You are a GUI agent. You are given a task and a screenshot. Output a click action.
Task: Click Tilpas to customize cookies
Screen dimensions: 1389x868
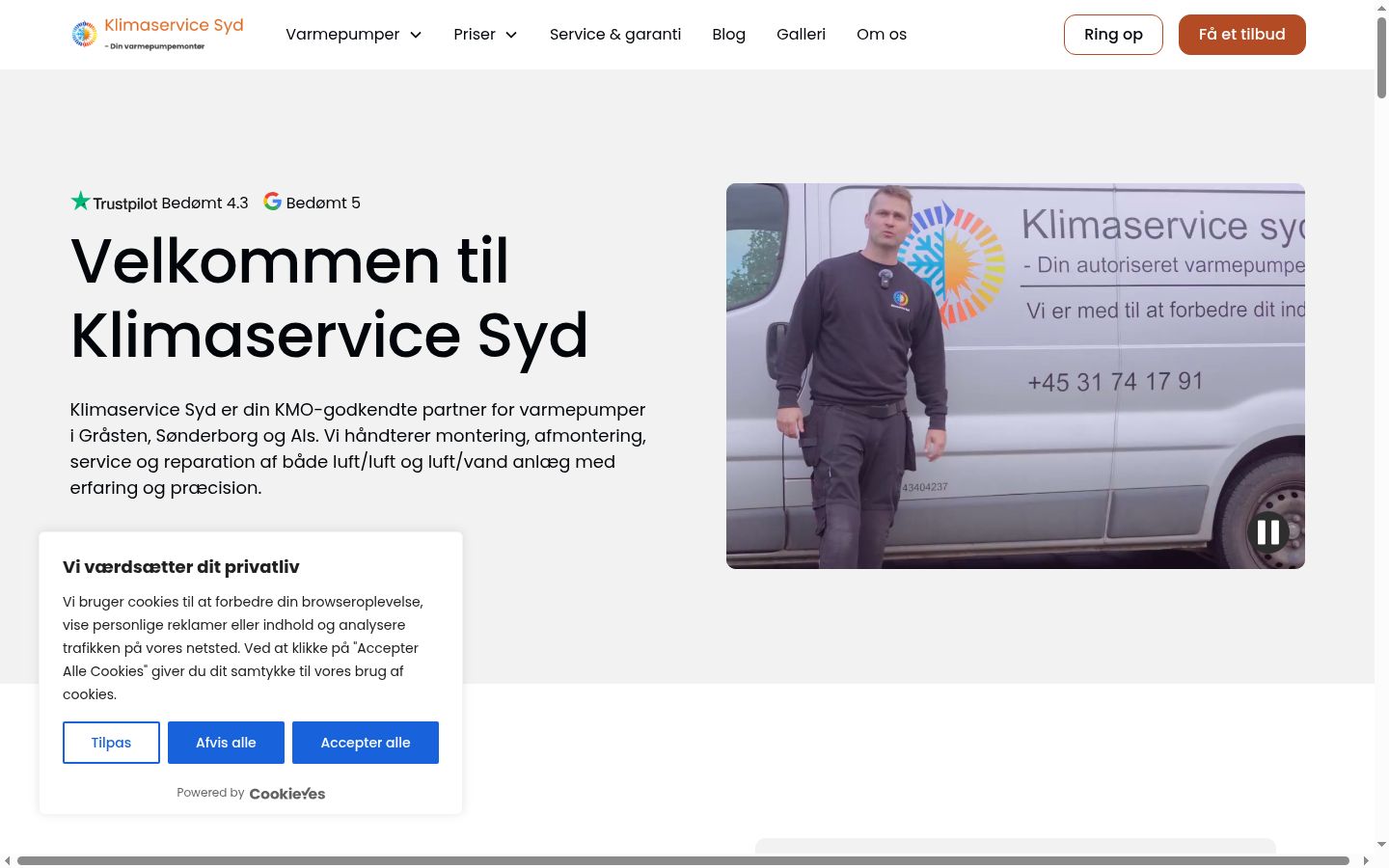[111, 743]
